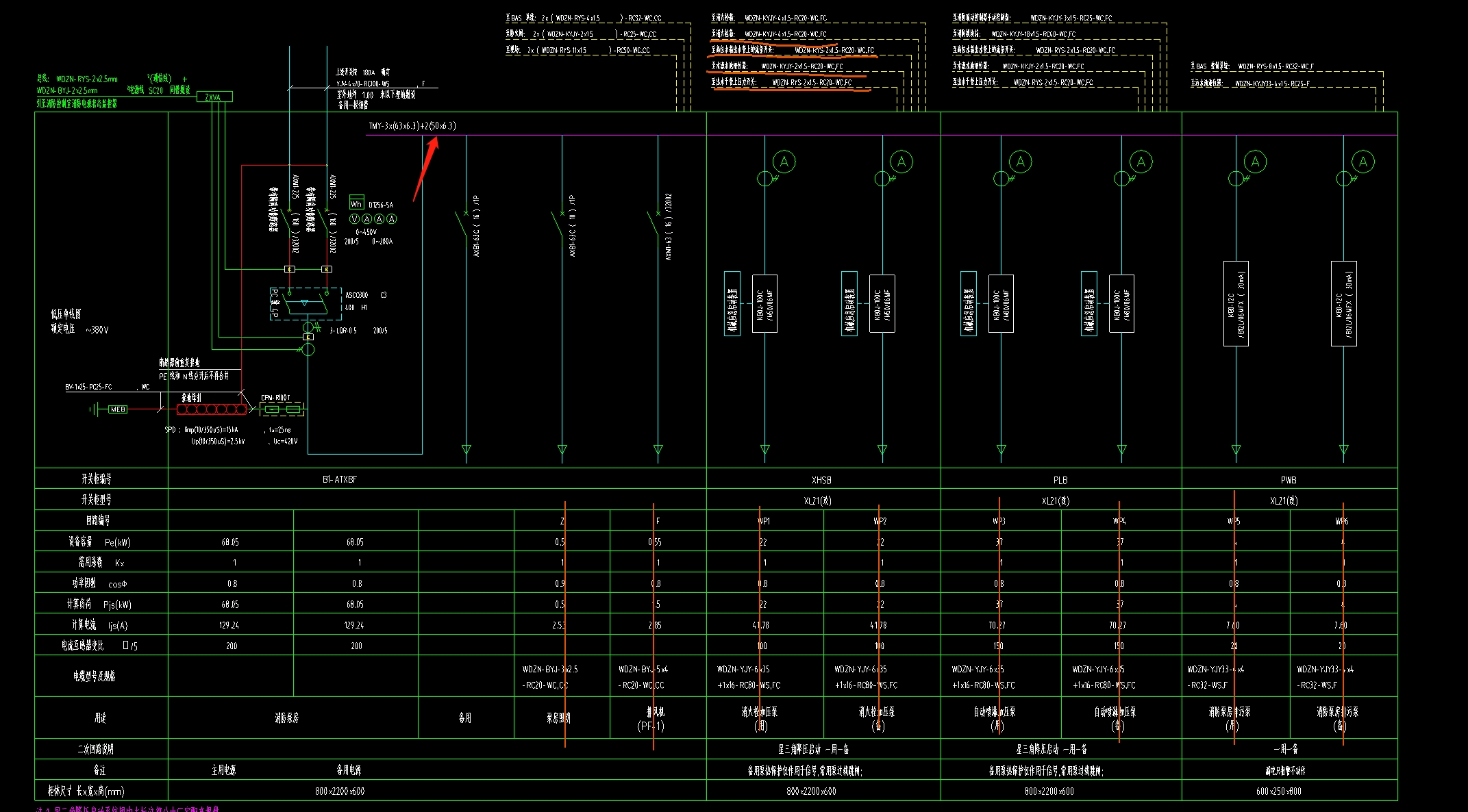The image size is (1468, 812).
Task: Click the 柜体尺寸 长x宽x高(mm) row header
Action: pos(86,791)
